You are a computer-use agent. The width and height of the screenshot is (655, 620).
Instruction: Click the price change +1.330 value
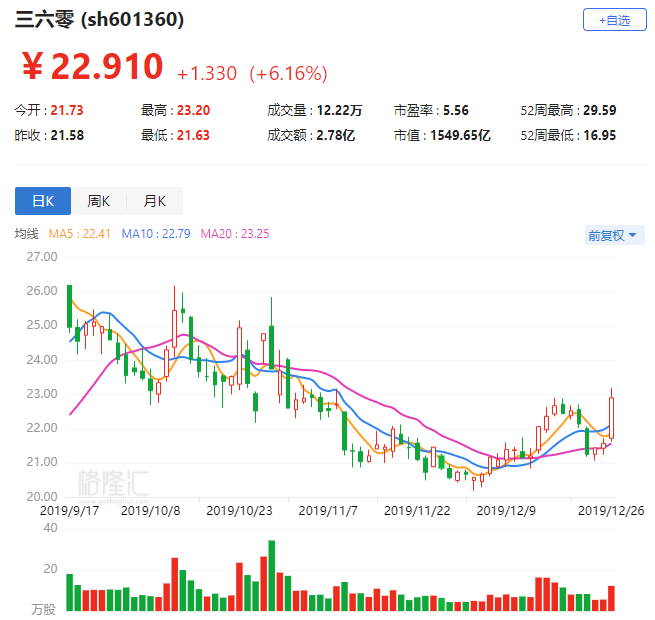[207, 74]
